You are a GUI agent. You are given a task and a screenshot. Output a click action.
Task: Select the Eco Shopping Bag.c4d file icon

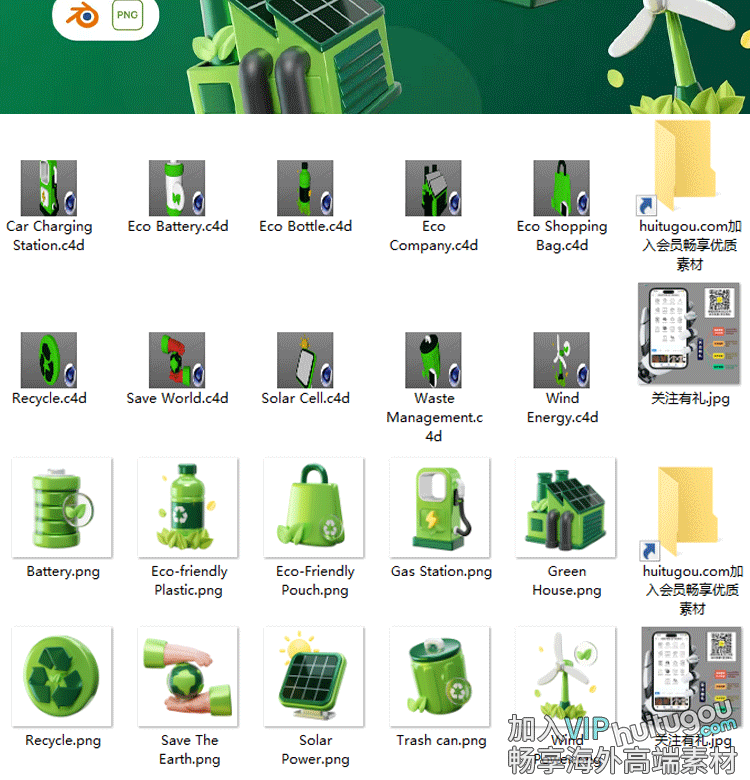pos(562,188)
